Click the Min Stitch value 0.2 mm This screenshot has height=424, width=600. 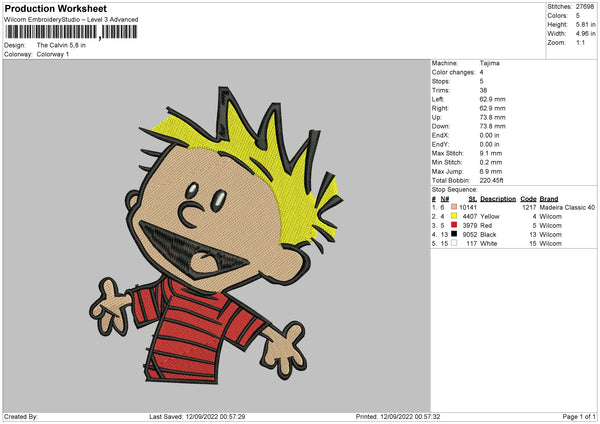pyautogui.click(x=491, y=162)
